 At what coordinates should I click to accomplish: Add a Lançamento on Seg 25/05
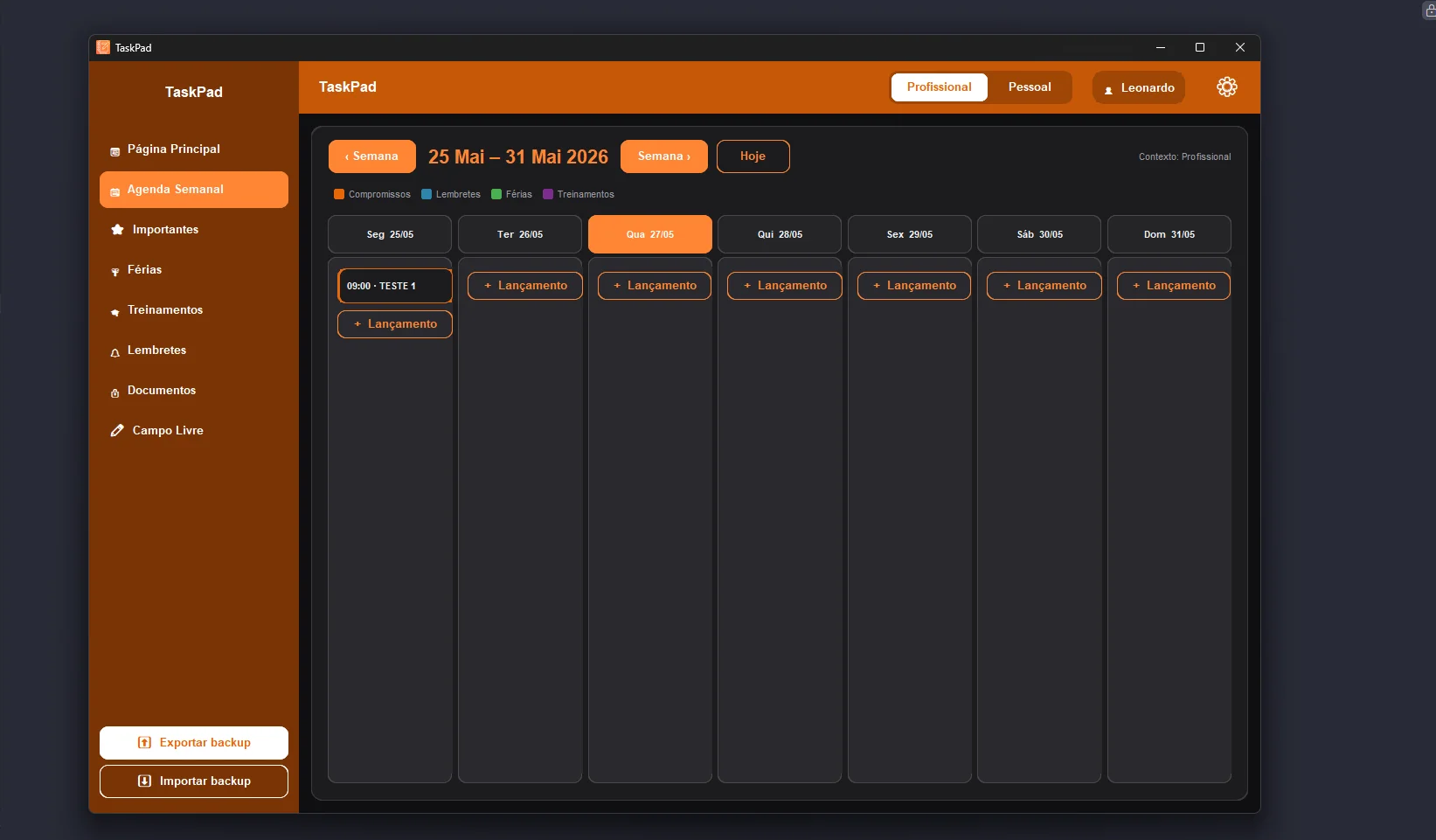point(395,324)
